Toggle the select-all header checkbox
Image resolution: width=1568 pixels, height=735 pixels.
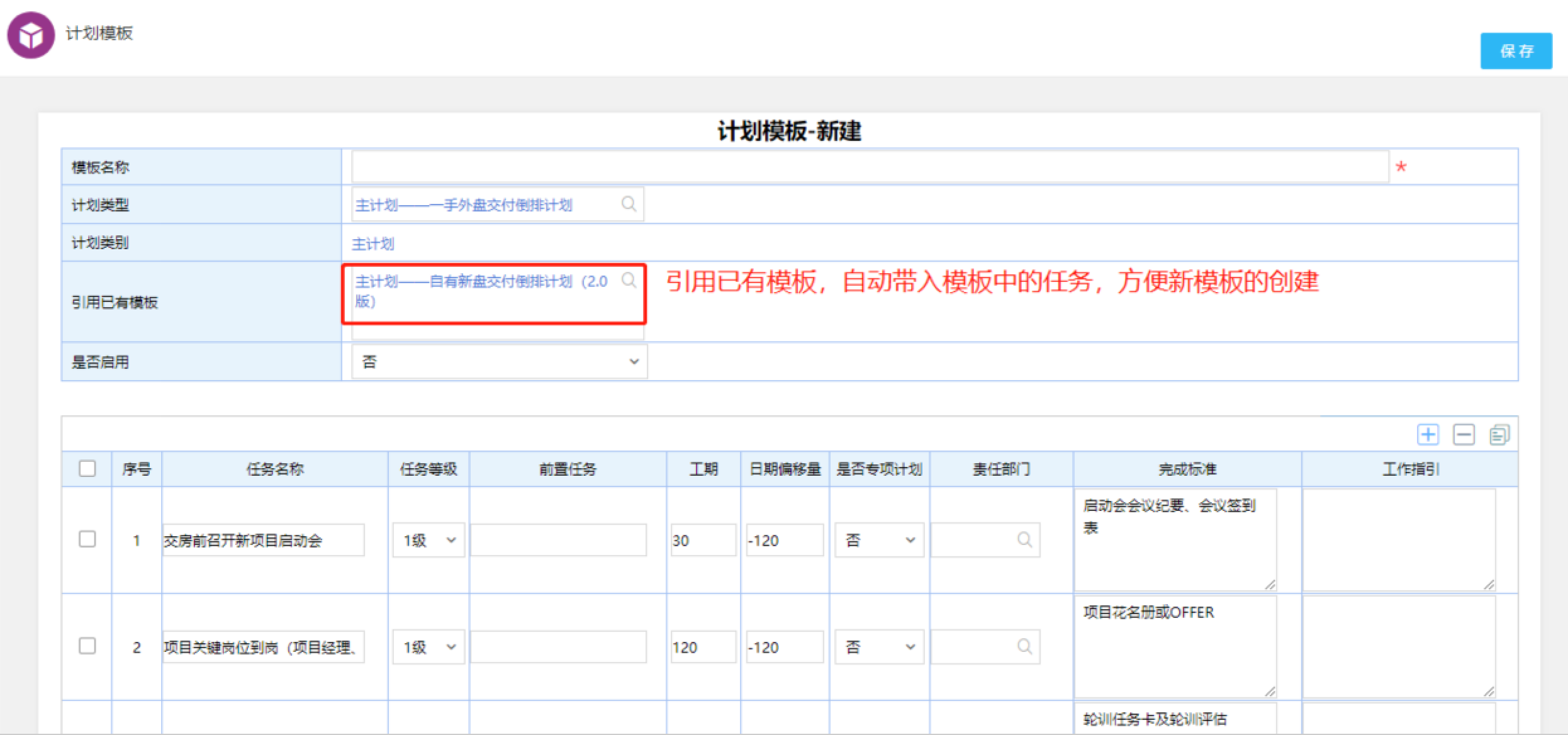87,469
